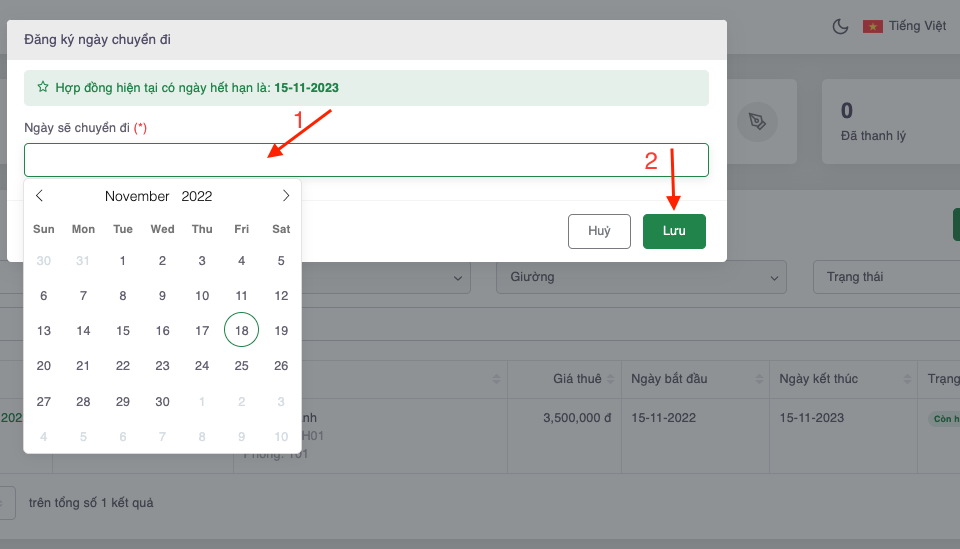Image resolution: width=960 pixels, height=549 pixels.
Task: Click the Vietnam flag language icon
Action: click(x=872, y=26)
